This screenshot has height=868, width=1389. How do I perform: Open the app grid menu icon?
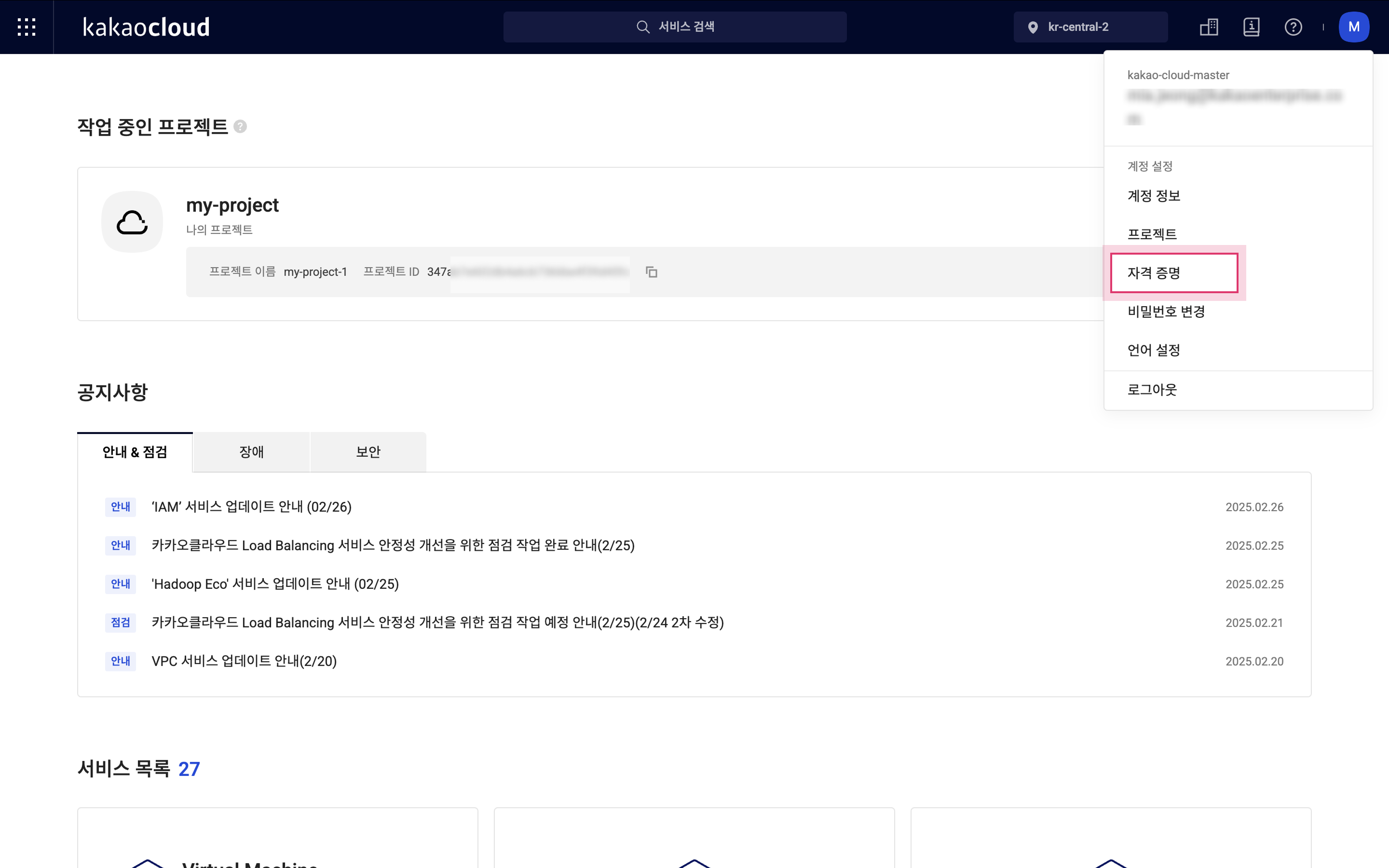(27, 27)
